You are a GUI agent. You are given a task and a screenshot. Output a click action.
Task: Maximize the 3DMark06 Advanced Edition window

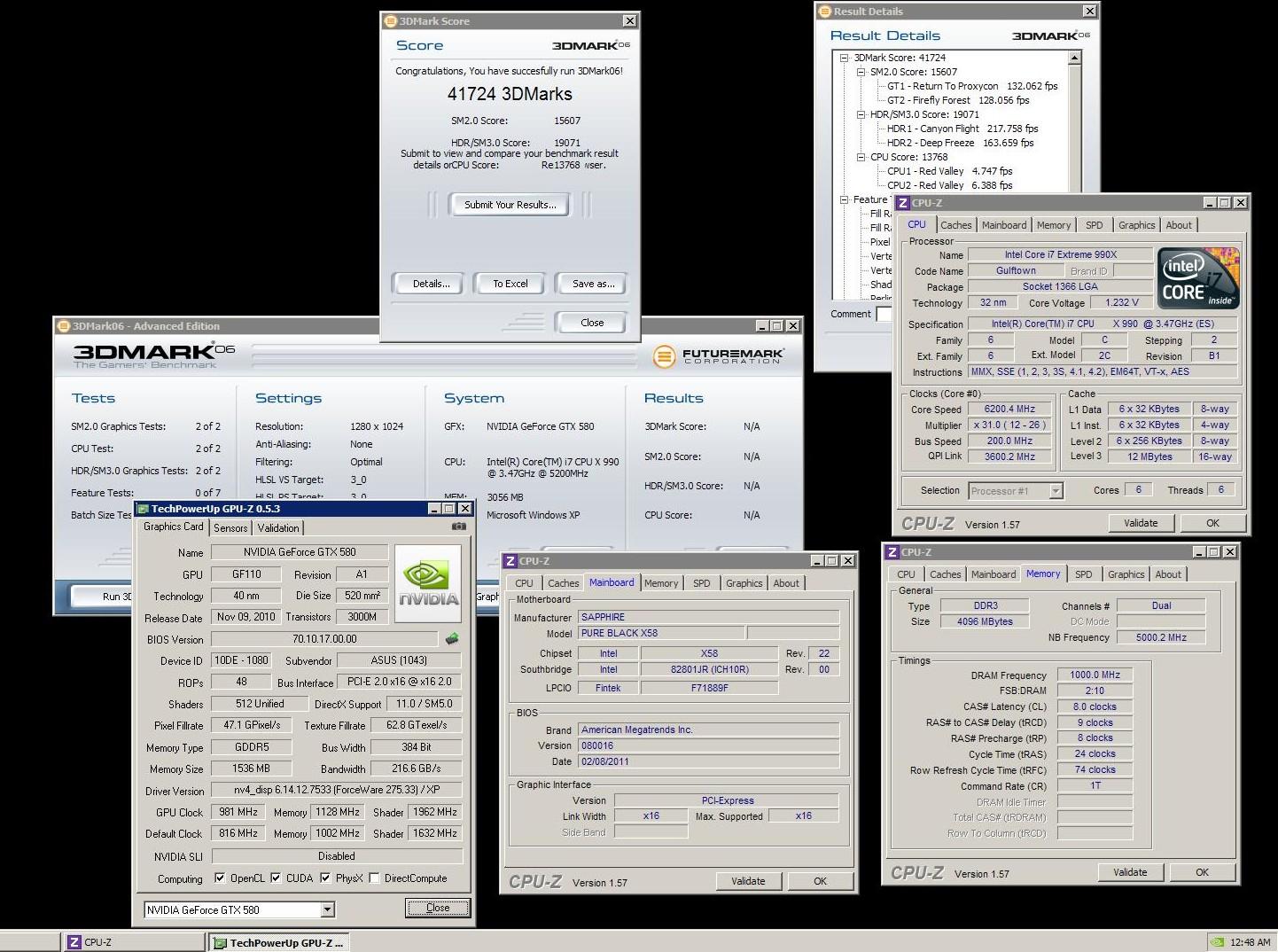(777, 326)
